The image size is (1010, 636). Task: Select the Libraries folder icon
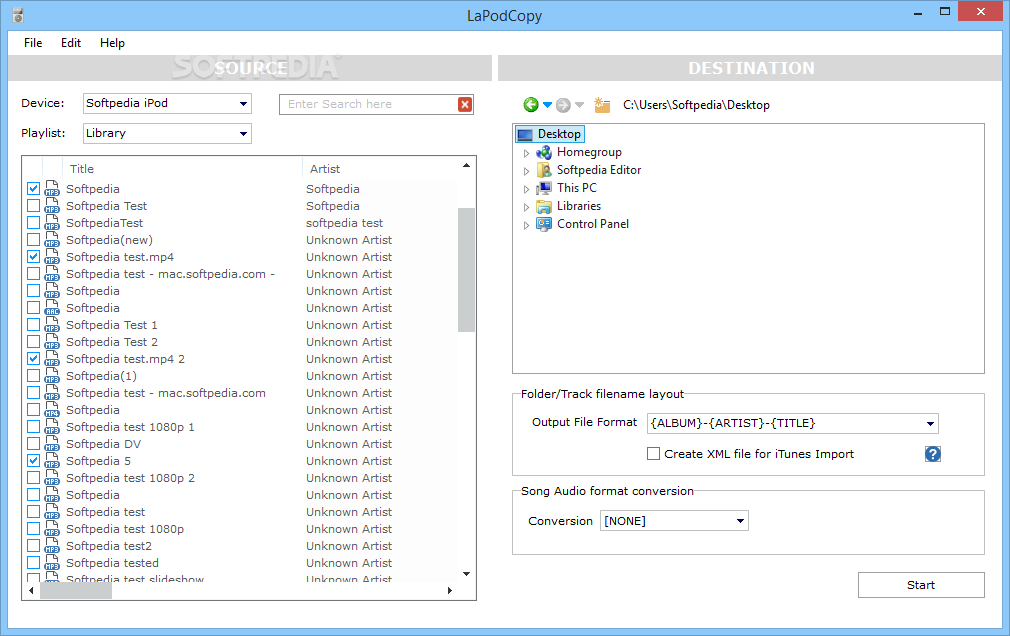click(x=544, y=206)
